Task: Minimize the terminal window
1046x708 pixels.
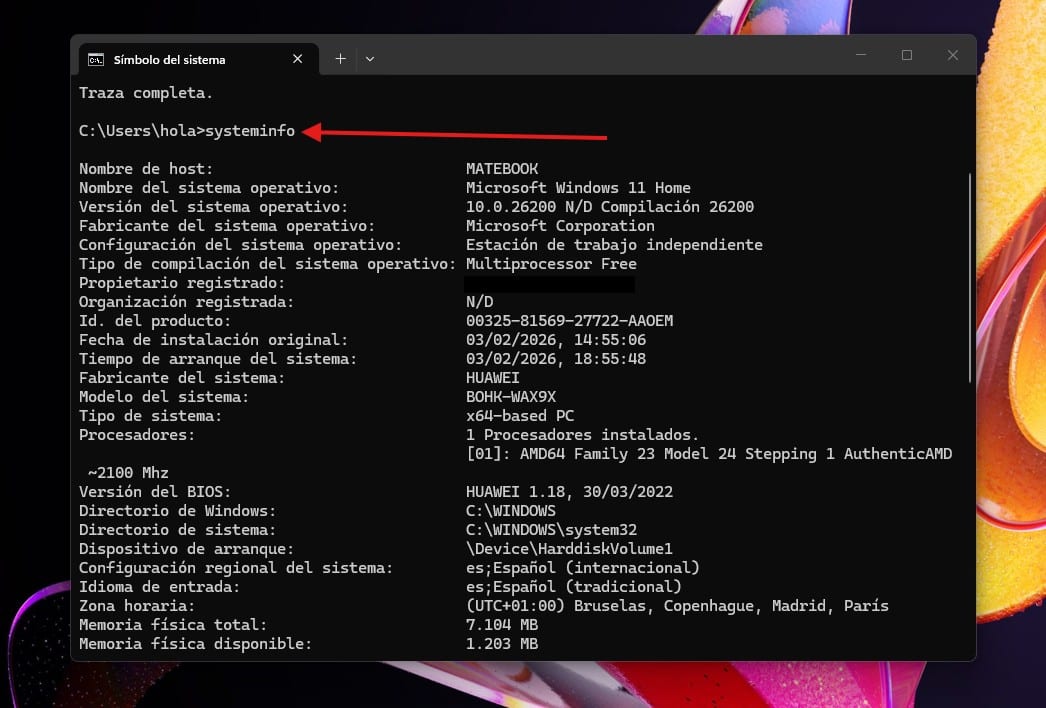Action: pos(861,55)
